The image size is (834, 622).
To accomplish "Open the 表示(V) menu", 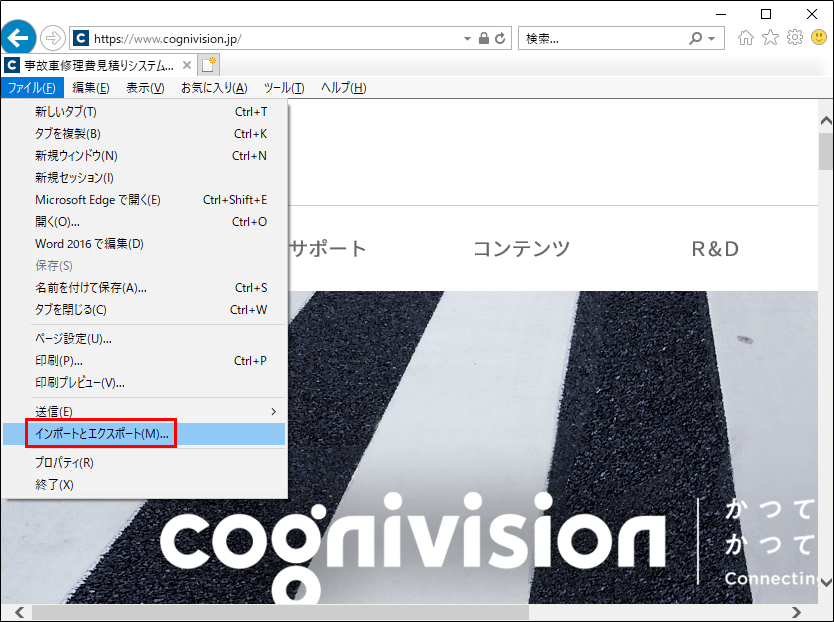I will (145, 88).
